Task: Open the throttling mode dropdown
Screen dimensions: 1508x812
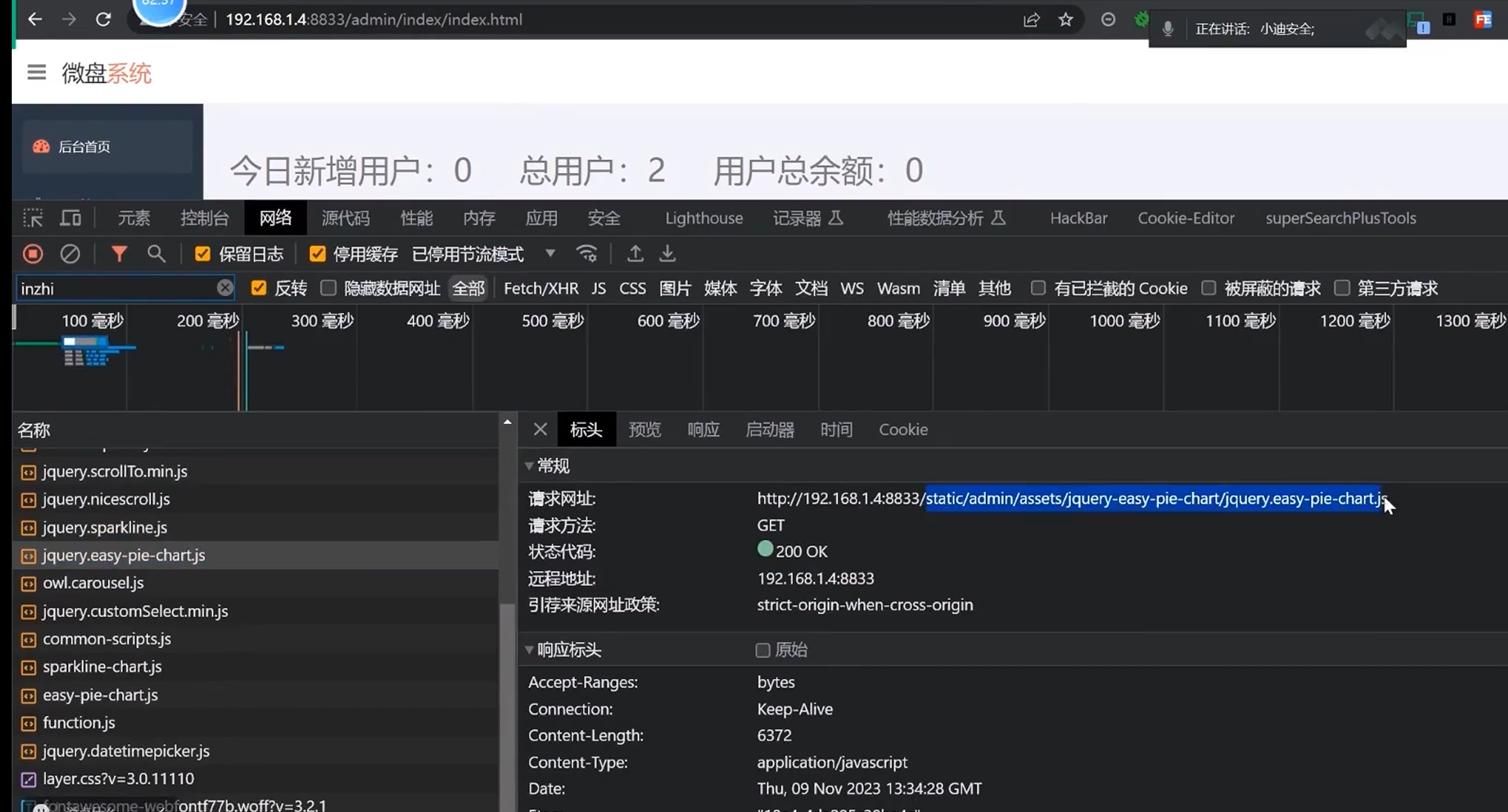Action: coord(550,253)
